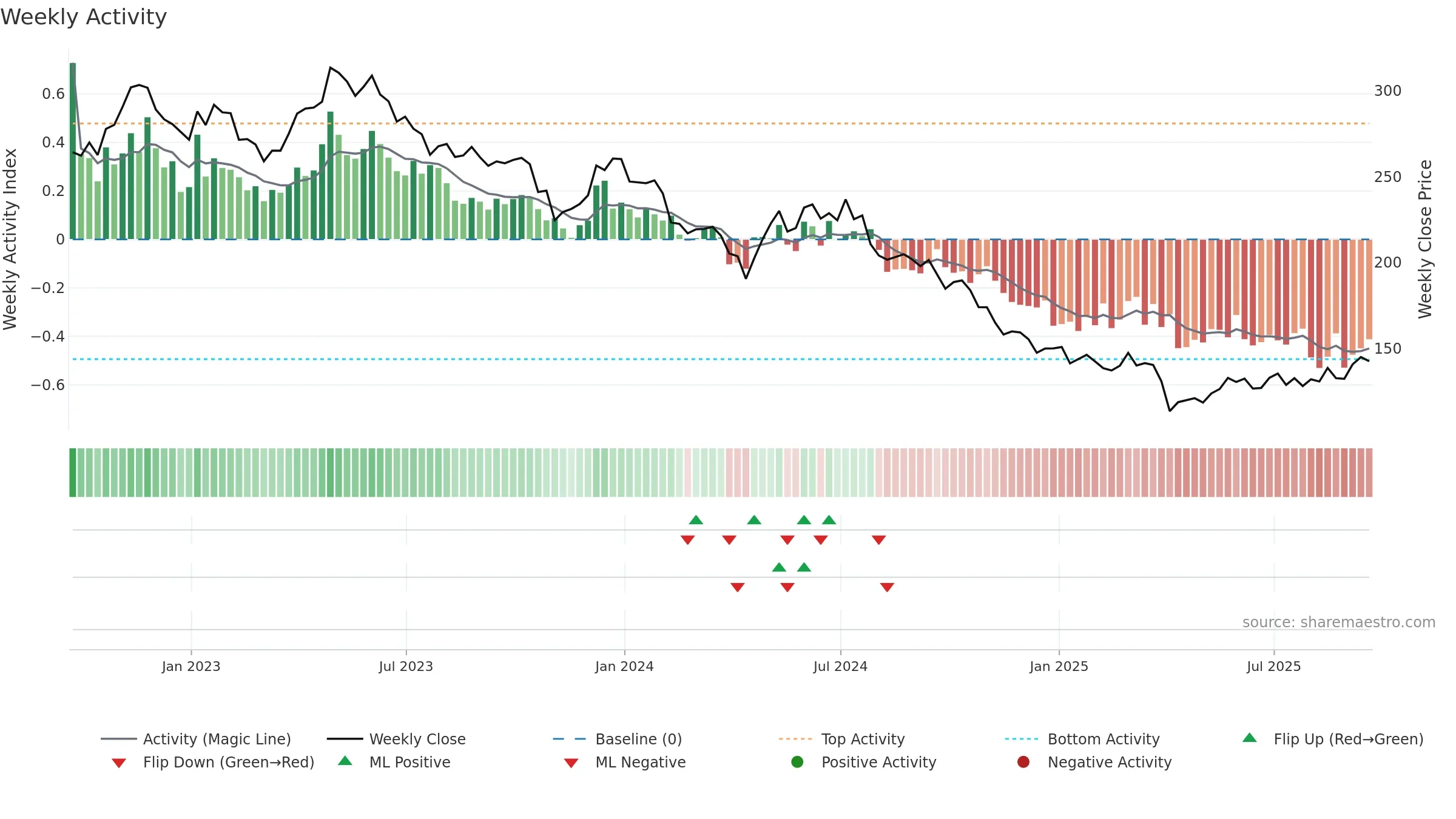Select the rightmost Flip Up triangle in top marker row
Screen dimensions: 1456x819
pyautogui.click(x=829, y=520)
